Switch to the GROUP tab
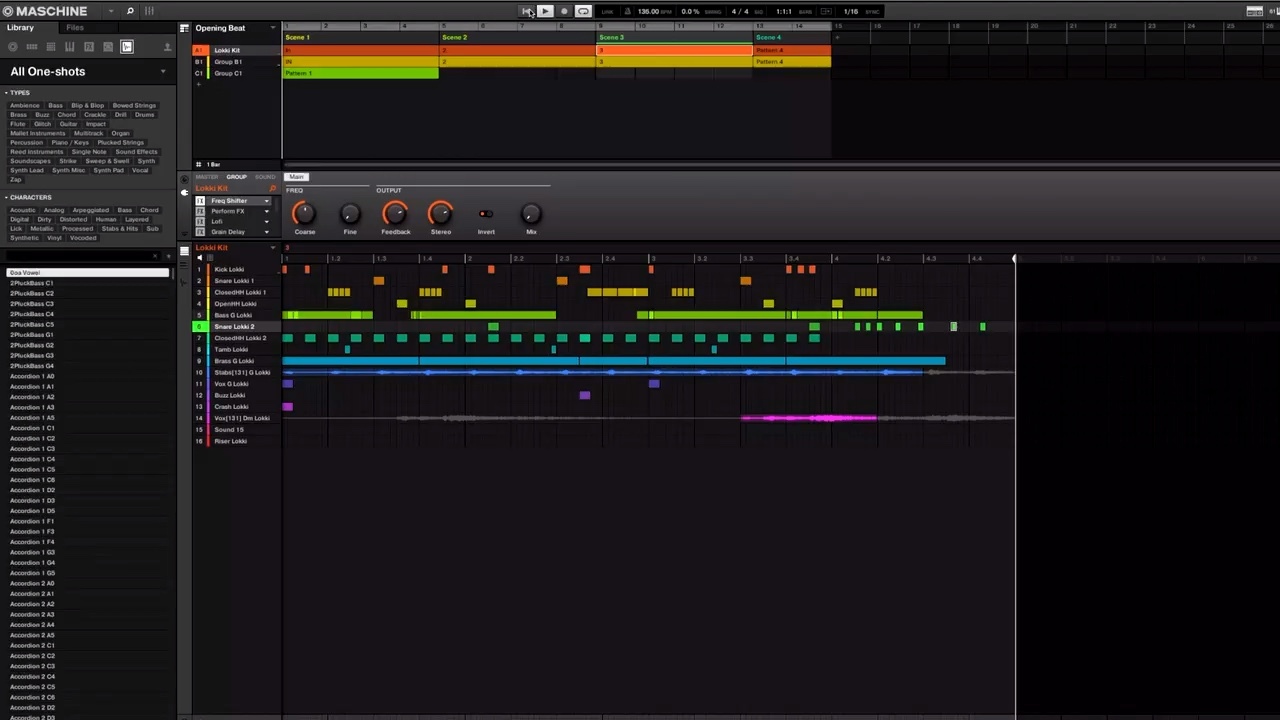 pos(236,177)
